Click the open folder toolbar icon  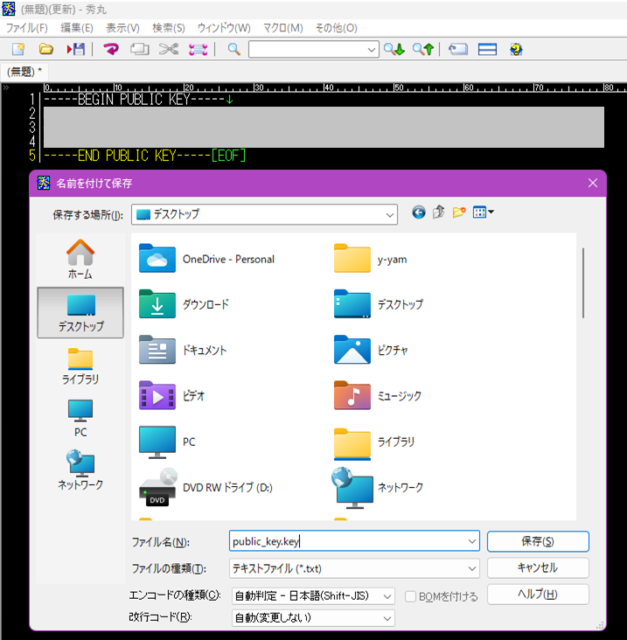click(x=46, y=48)
